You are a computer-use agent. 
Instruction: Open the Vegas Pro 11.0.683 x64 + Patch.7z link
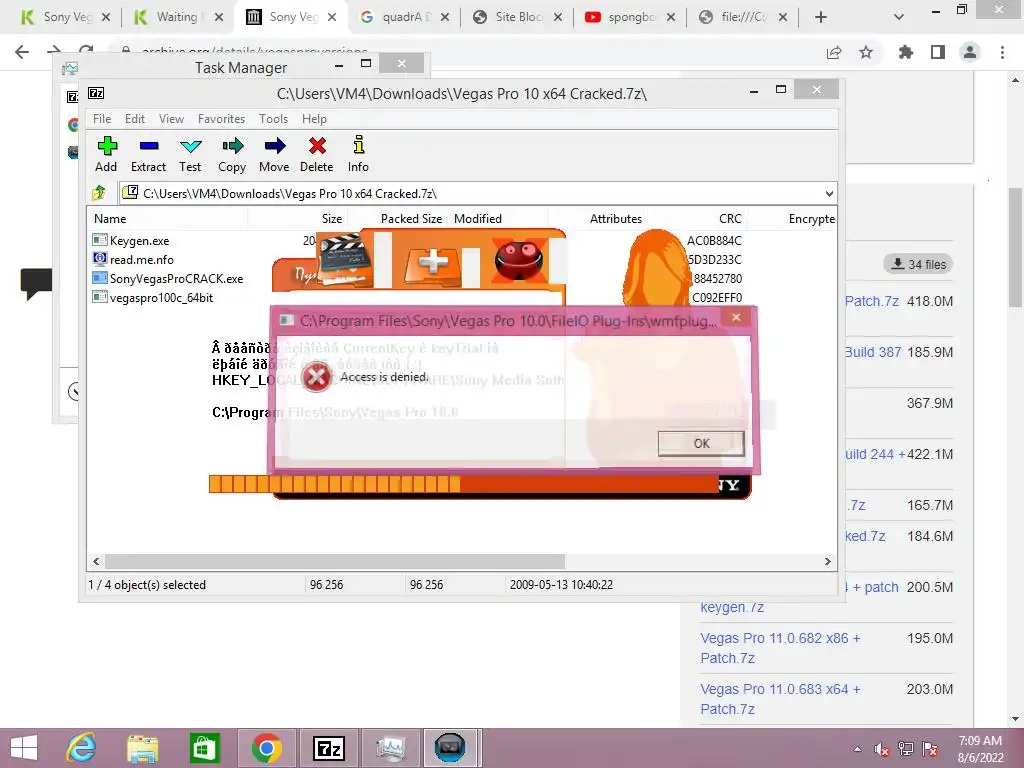coord(780,699)
